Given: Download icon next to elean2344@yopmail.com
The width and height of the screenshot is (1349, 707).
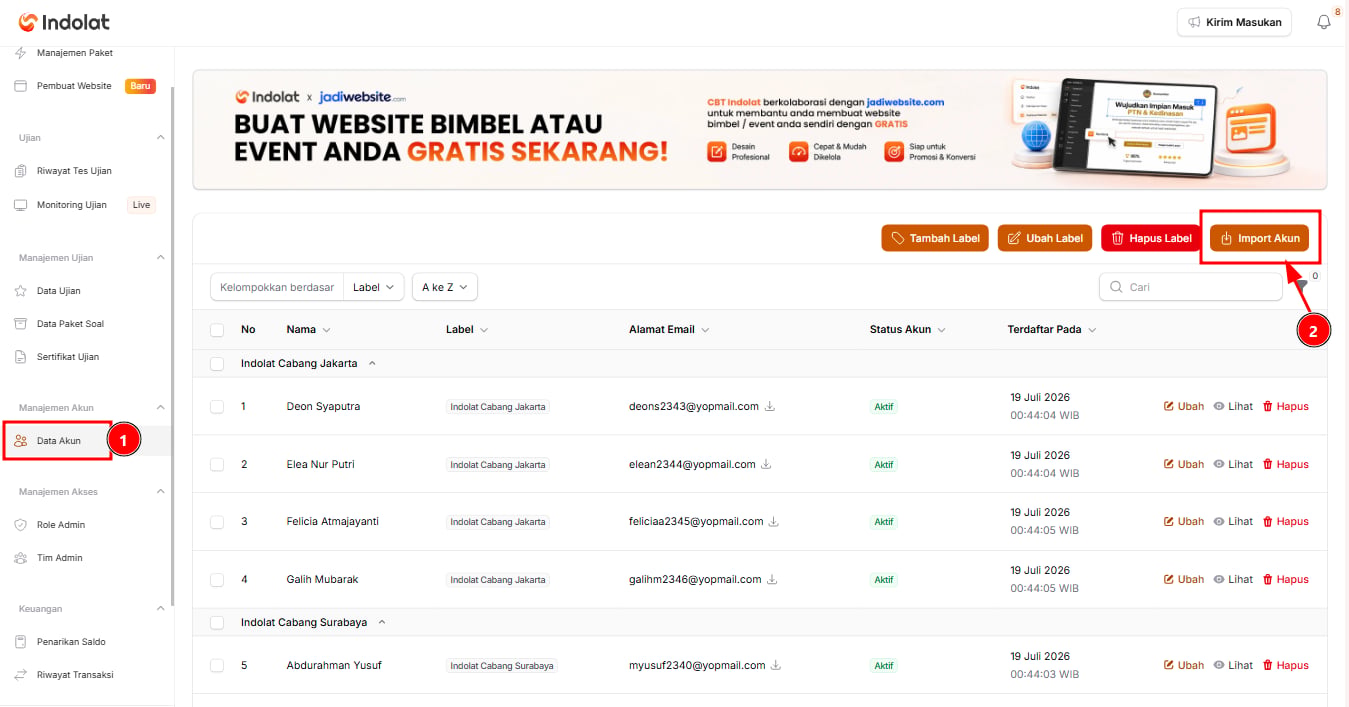Looking at the screenshot, I should (x=766, y=464).
